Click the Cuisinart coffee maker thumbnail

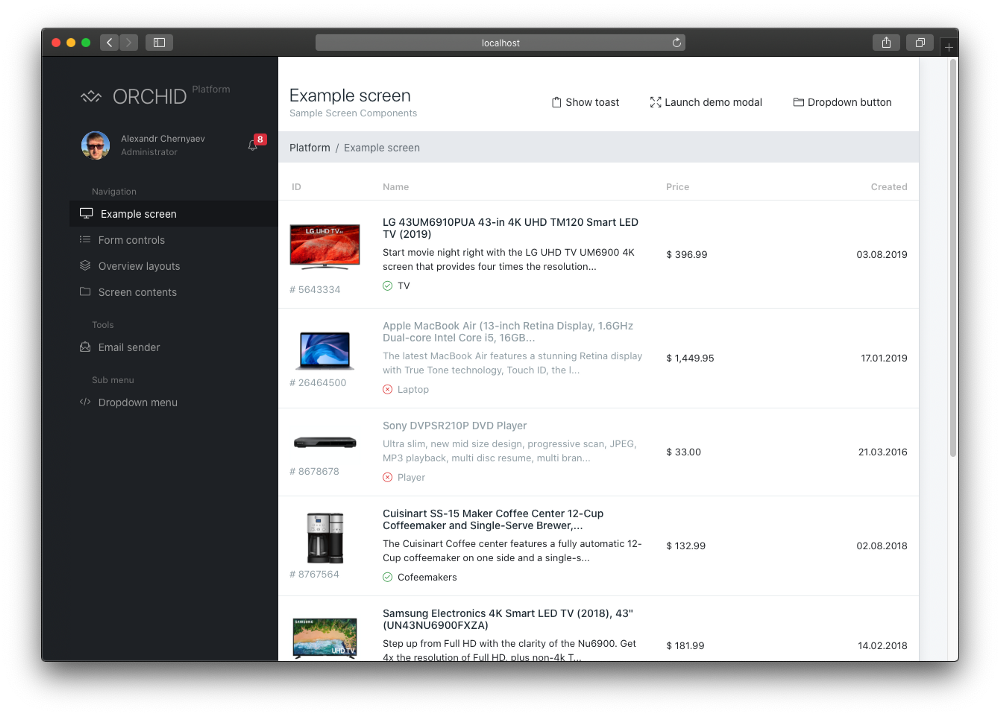click(325, 537)
